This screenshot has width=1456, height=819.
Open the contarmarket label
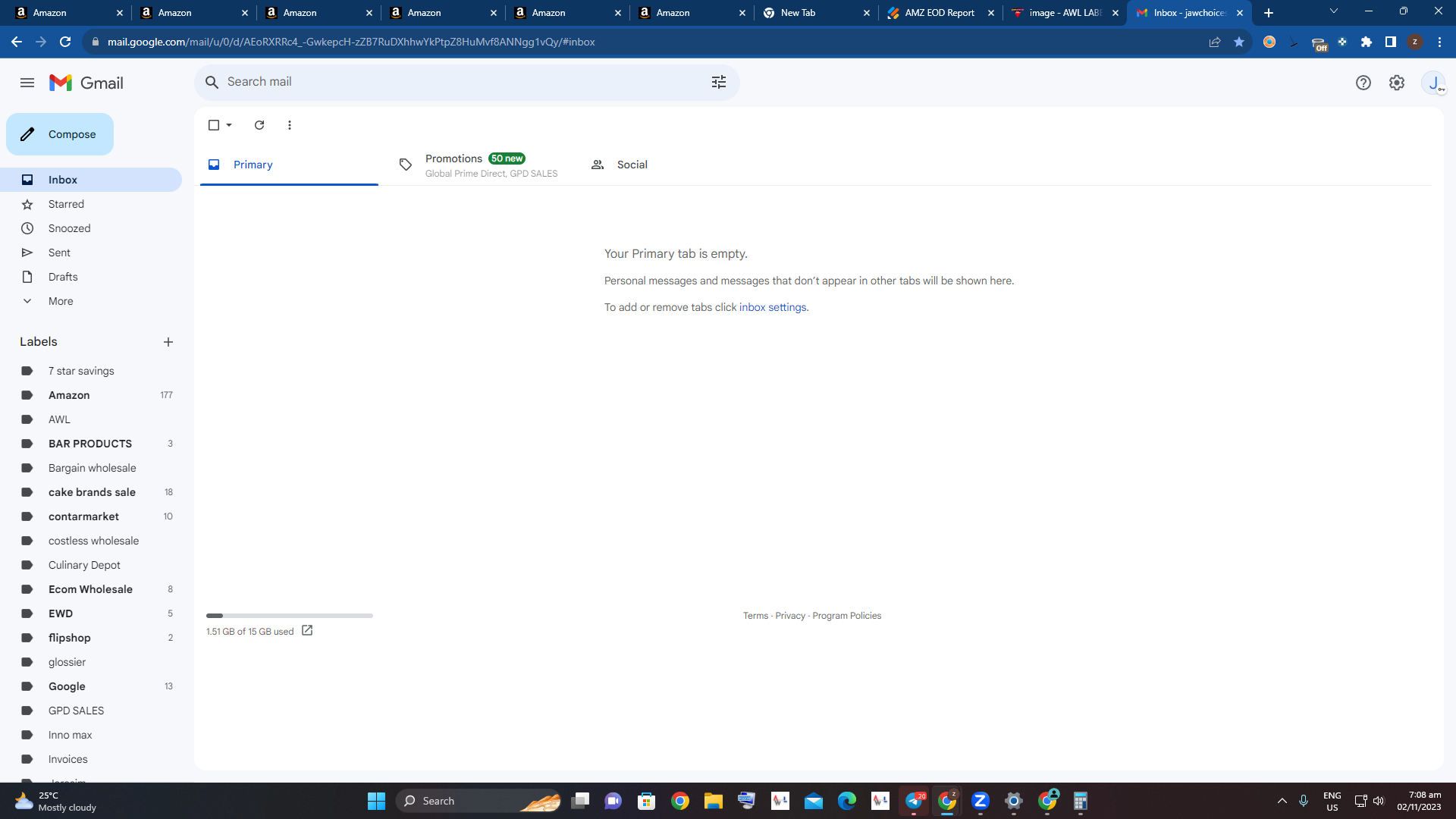(91, 516)
